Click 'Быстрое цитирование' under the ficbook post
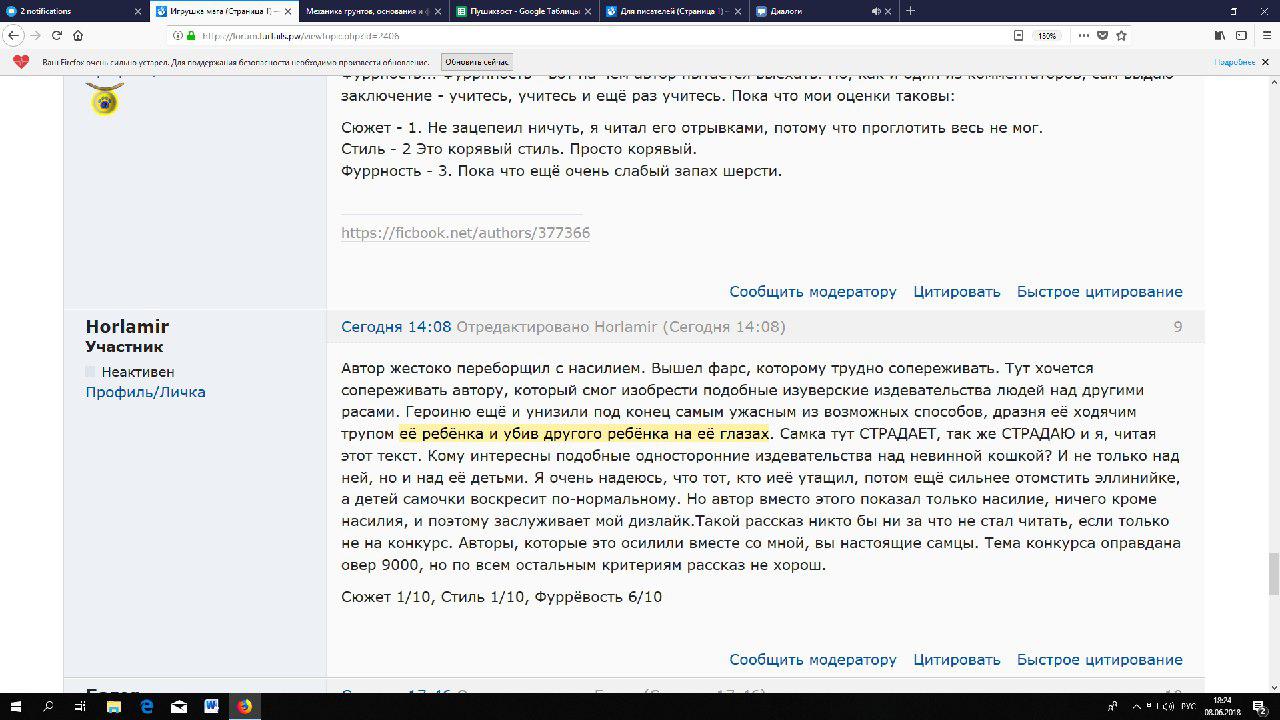Image resolution: width=1280 pixels, height=720 pixels. point(1100,292)
